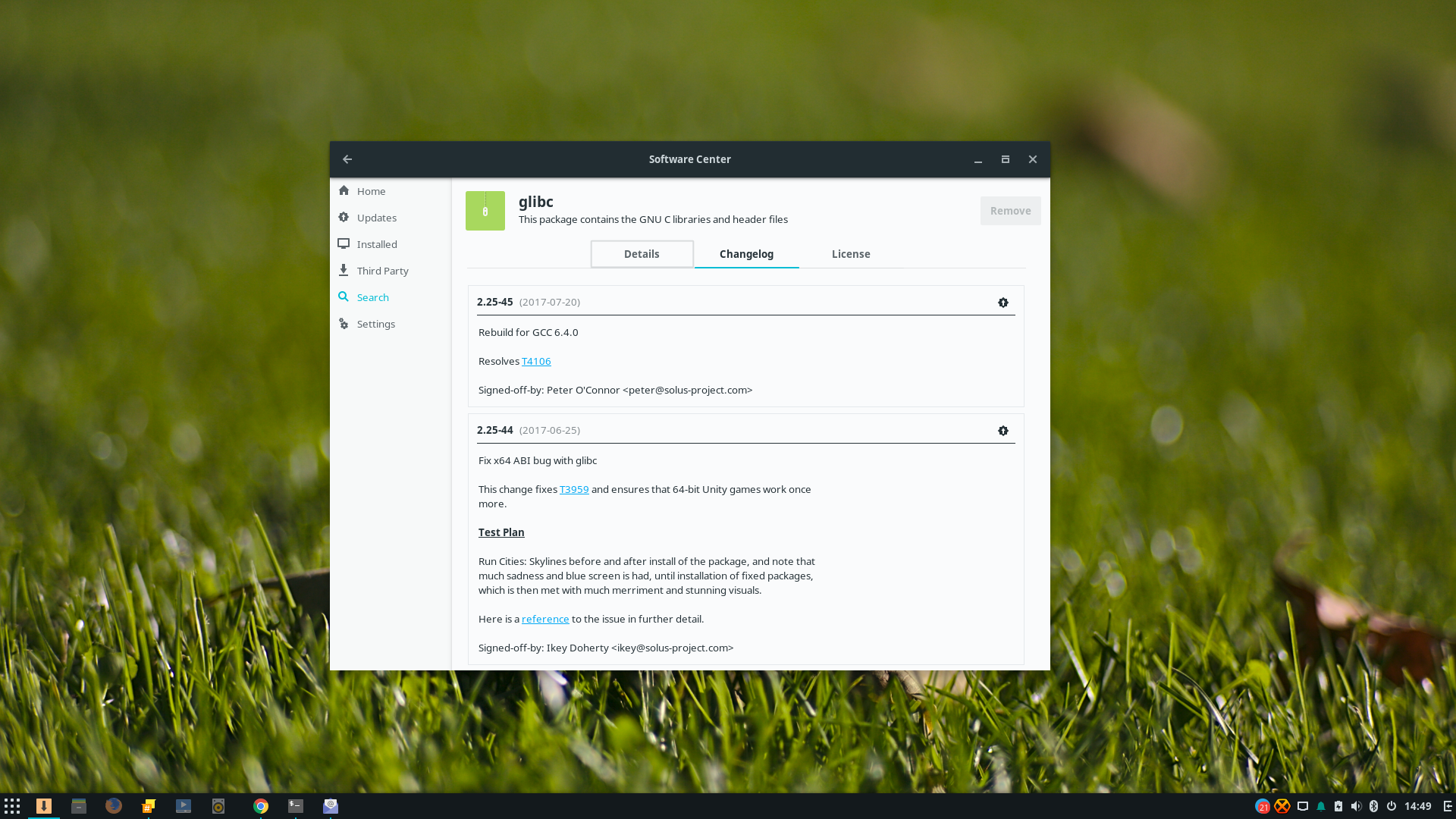Open the applications menu grid in the panel
This screenshot has width=1456, height=819.
(x=12, y=806)
